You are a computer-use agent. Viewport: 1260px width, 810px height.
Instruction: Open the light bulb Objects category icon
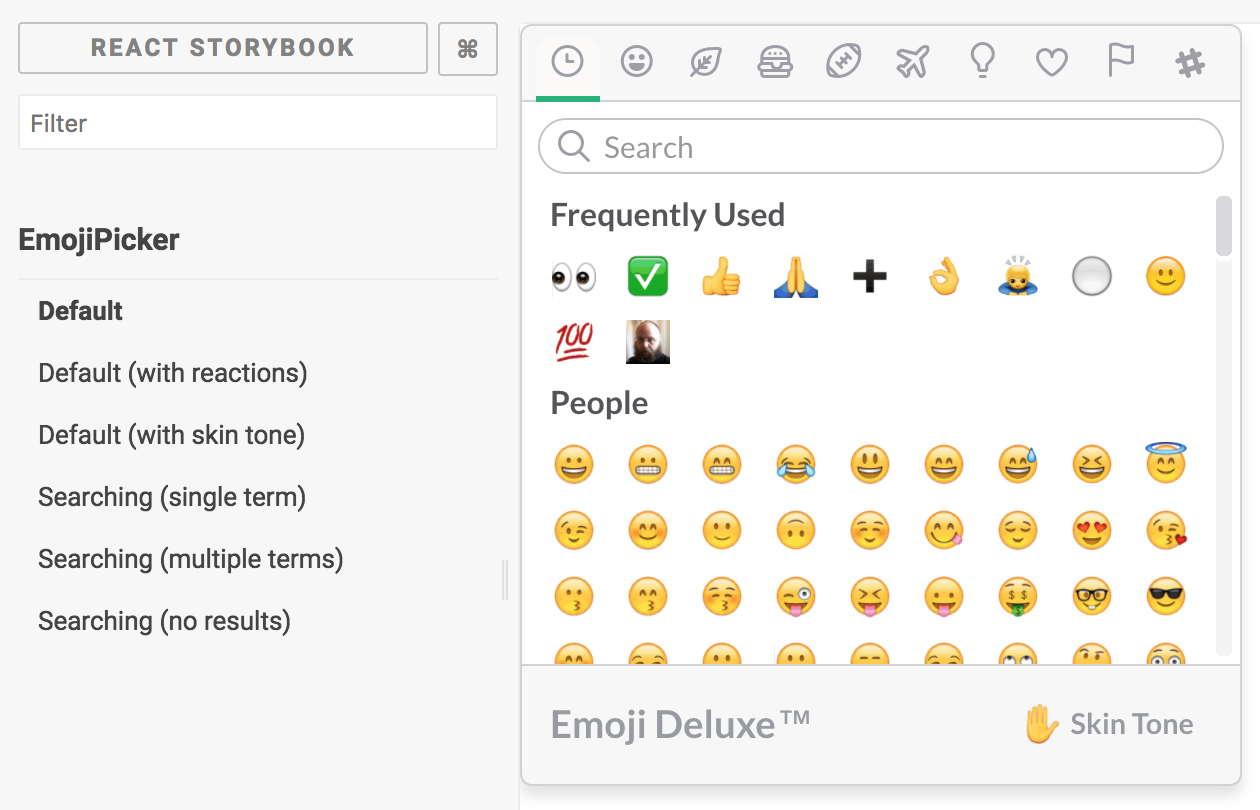point(983,63)
